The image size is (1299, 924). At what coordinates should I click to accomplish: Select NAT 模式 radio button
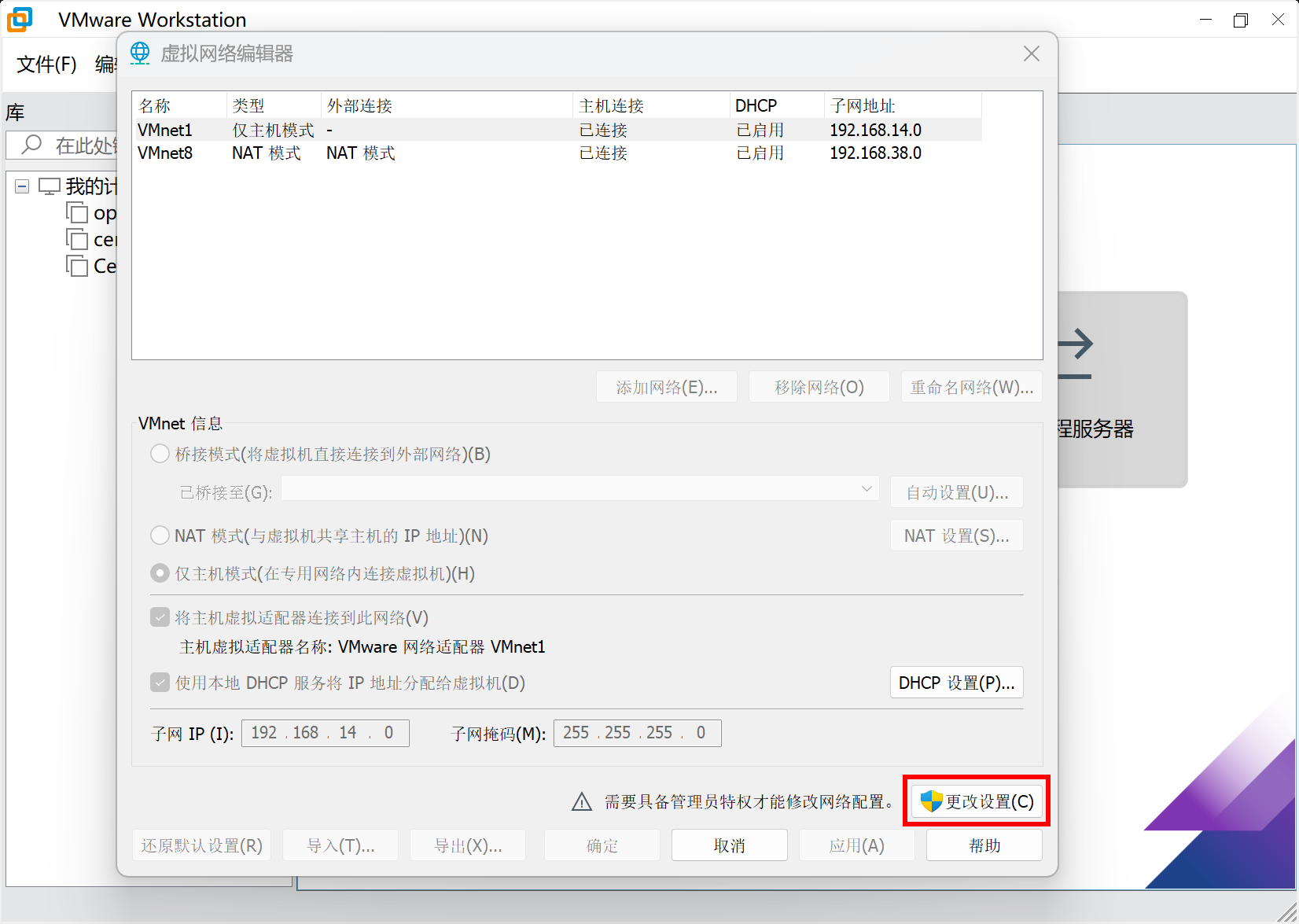(160, 536)
